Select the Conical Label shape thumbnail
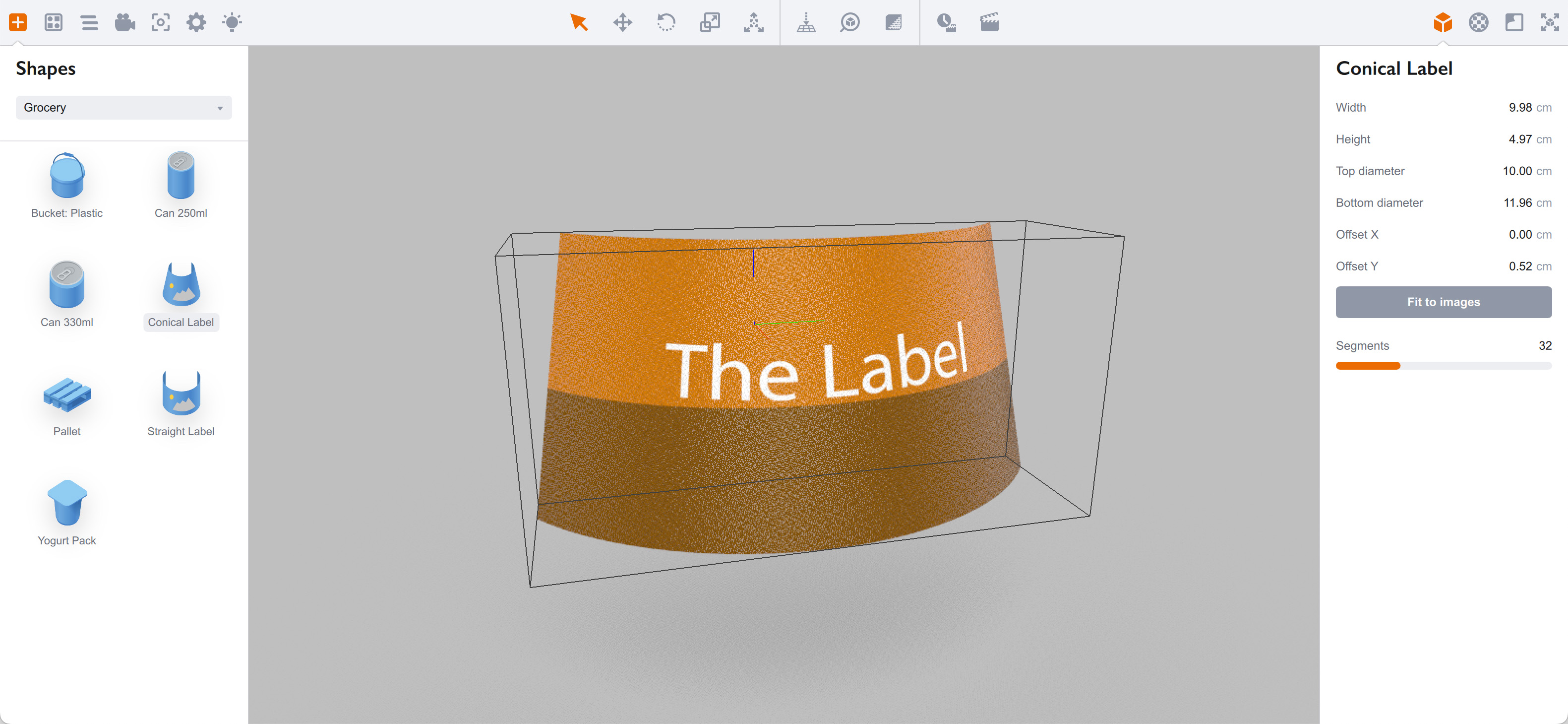 180,287
